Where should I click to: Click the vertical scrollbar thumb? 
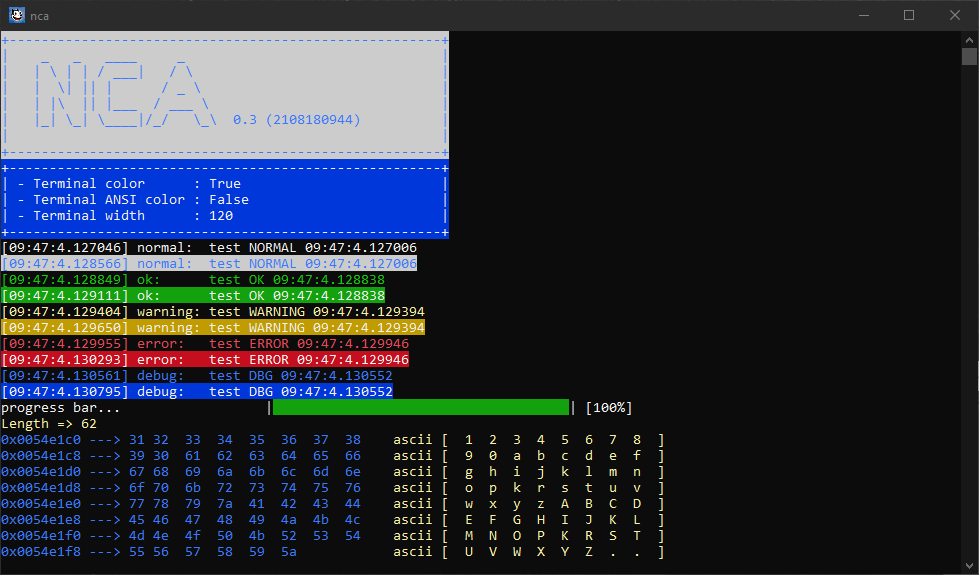(969, 56)
